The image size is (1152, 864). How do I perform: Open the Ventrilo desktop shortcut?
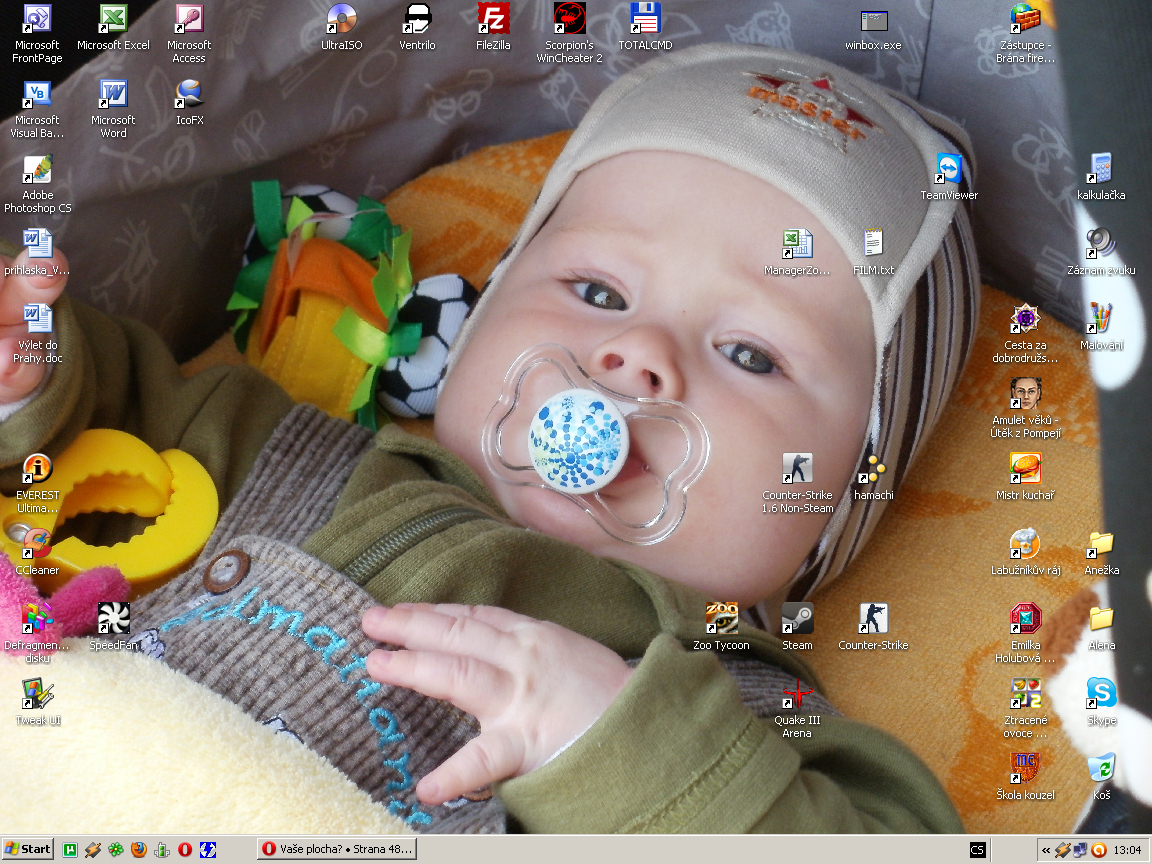[x=417, y=19]
